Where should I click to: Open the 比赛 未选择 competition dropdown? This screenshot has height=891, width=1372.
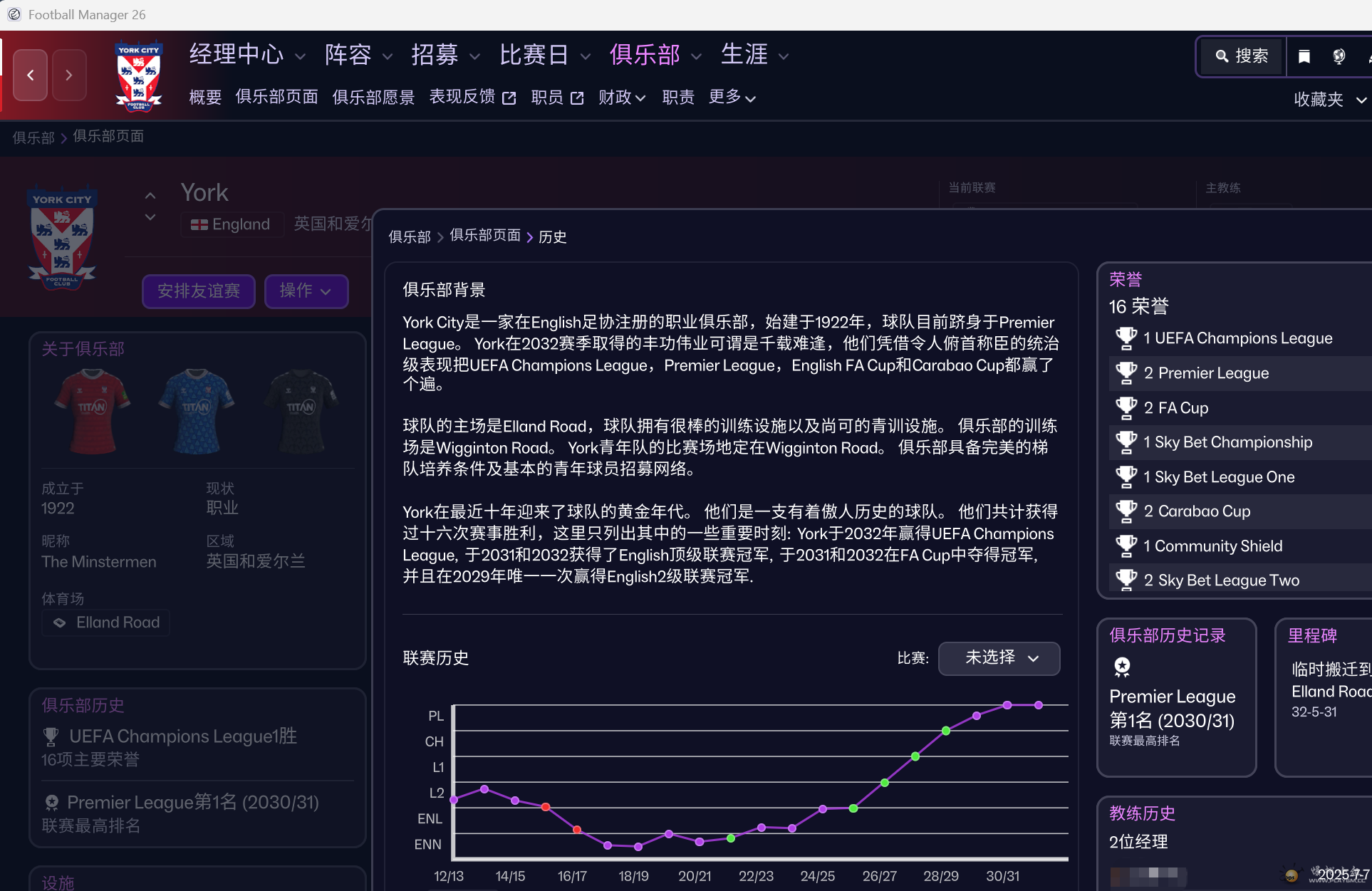[x=999, y=658]
